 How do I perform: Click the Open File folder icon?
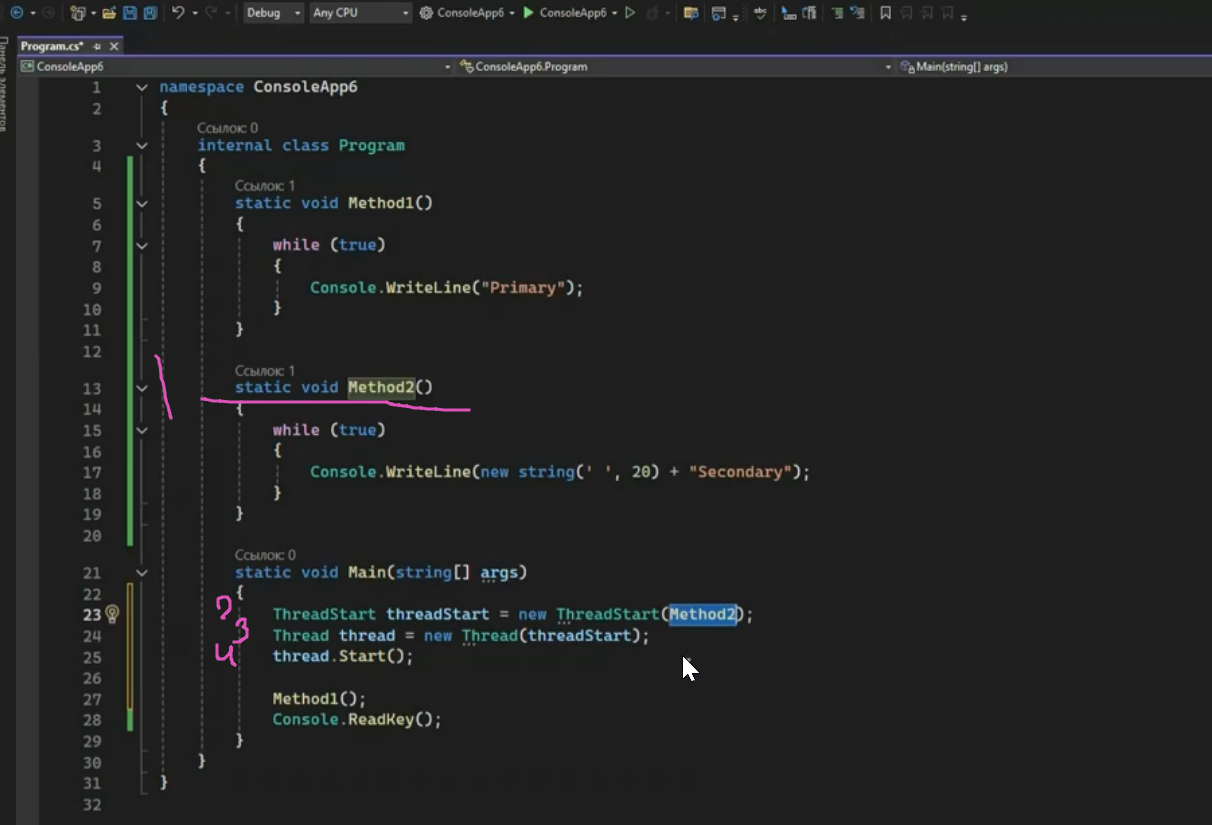coord(109,13)
